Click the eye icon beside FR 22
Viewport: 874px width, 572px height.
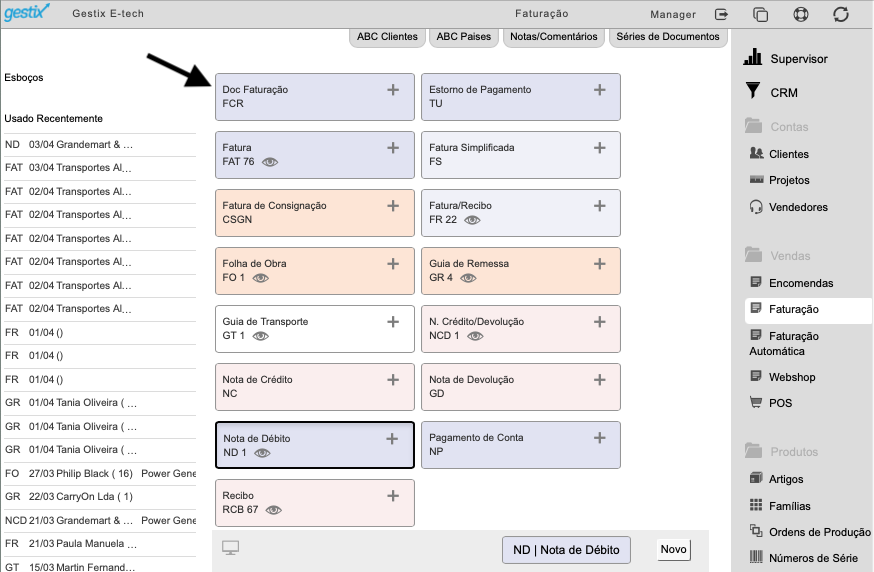click(x=472, y=220)
